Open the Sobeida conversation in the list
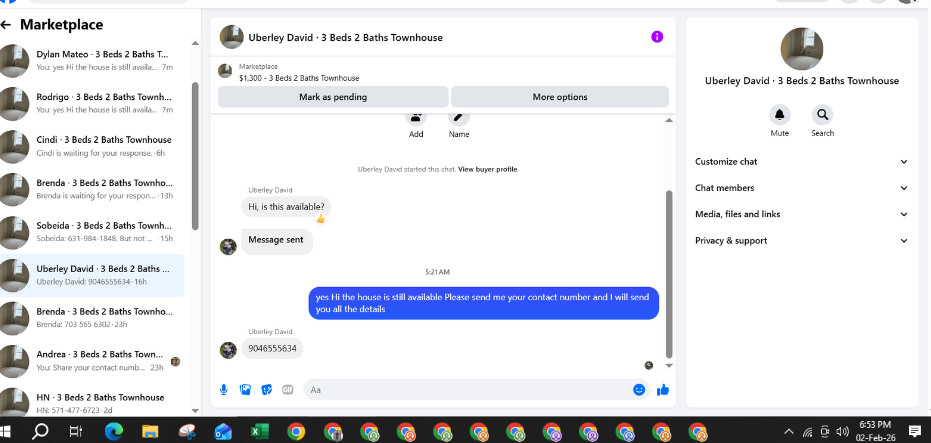This screenshot has height=443, width=931. pyautogui.click(x=92, y=232)
